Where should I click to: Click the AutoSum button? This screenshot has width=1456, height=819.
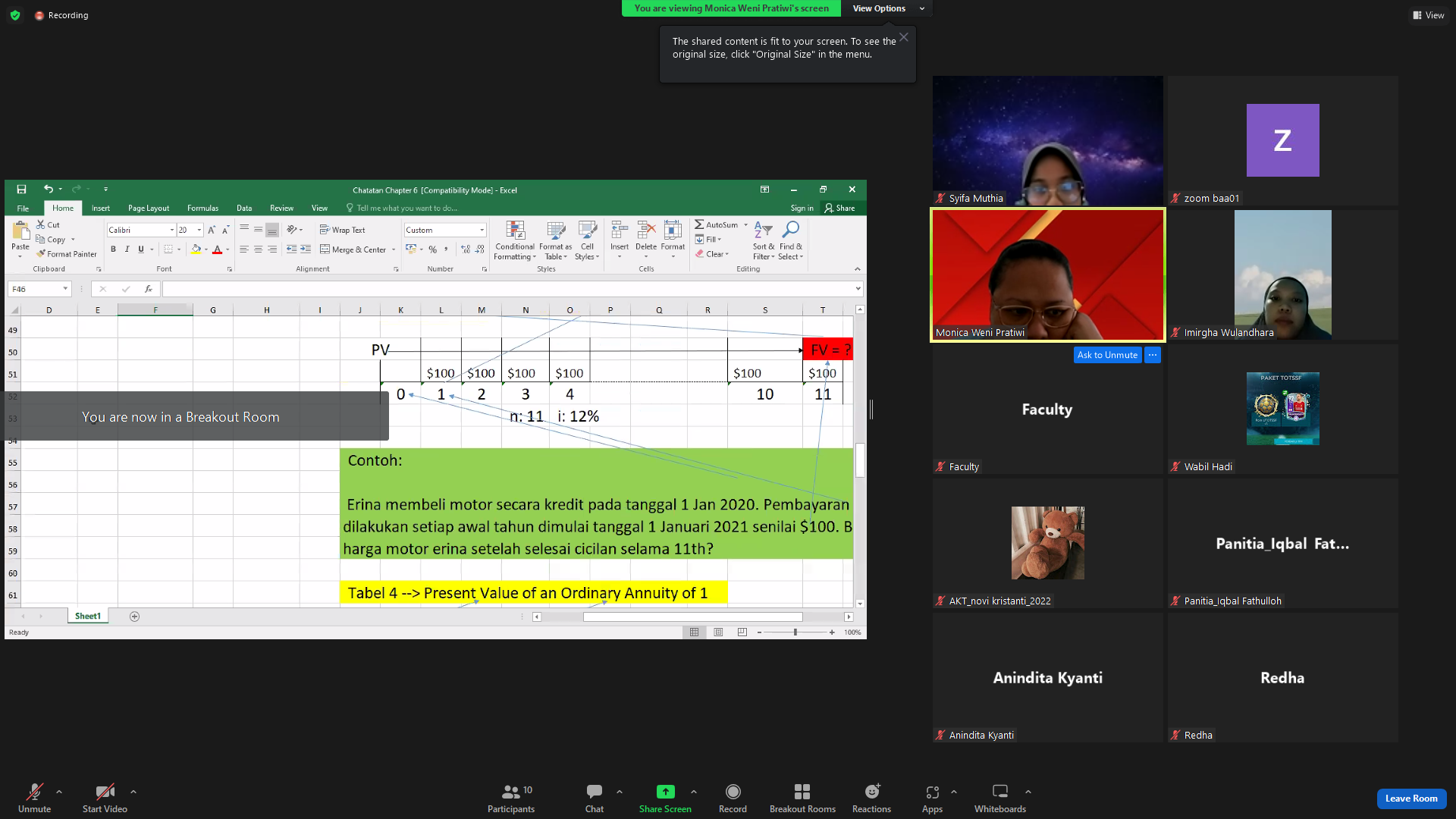tap(717, 225)
